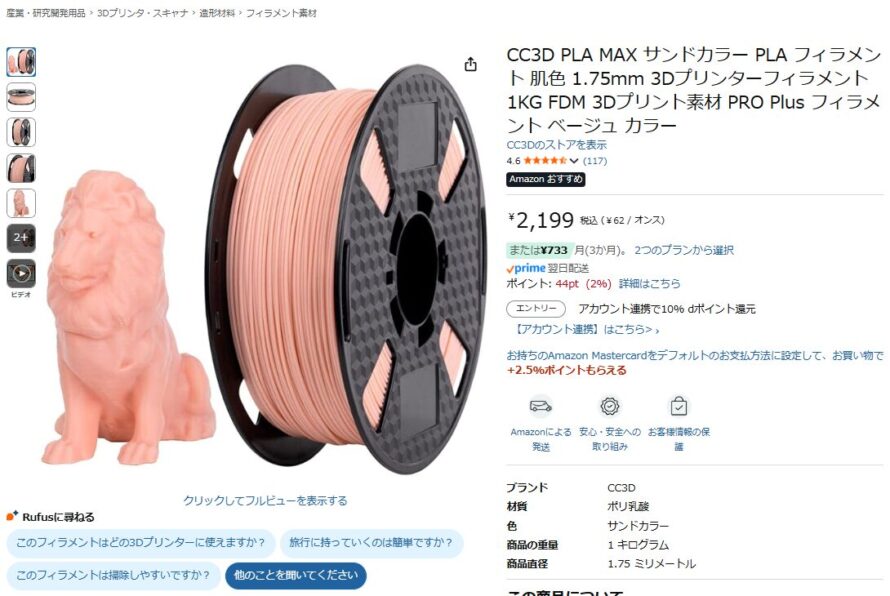Click the Amazon shipping truck icon
This screenshot has height=596, width=890.
(x=540, y=406)
